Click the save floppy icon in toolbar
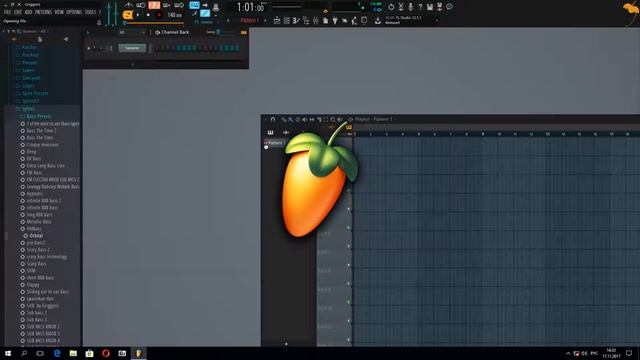 tap(430, 7)
